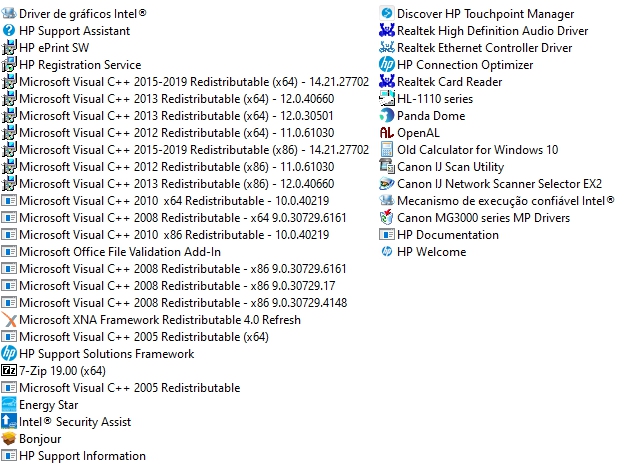The height and width of the screenshot is (475, 642).
Task: Select the Canon IJ Scan Utility text
Action: (x=450, y=167)
